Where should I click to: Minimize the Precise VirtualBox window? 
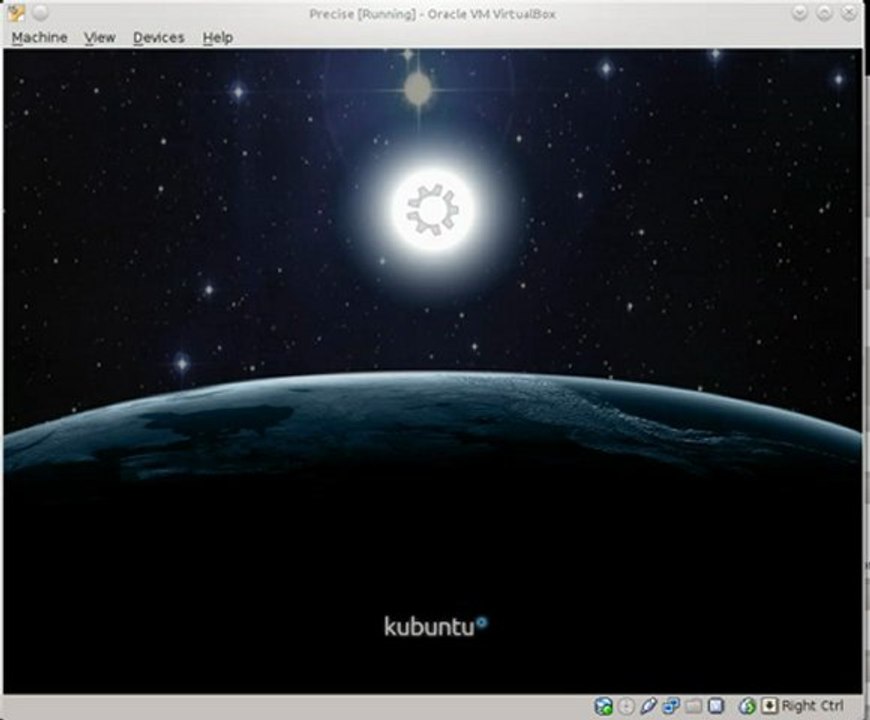[x=800, y=13]
